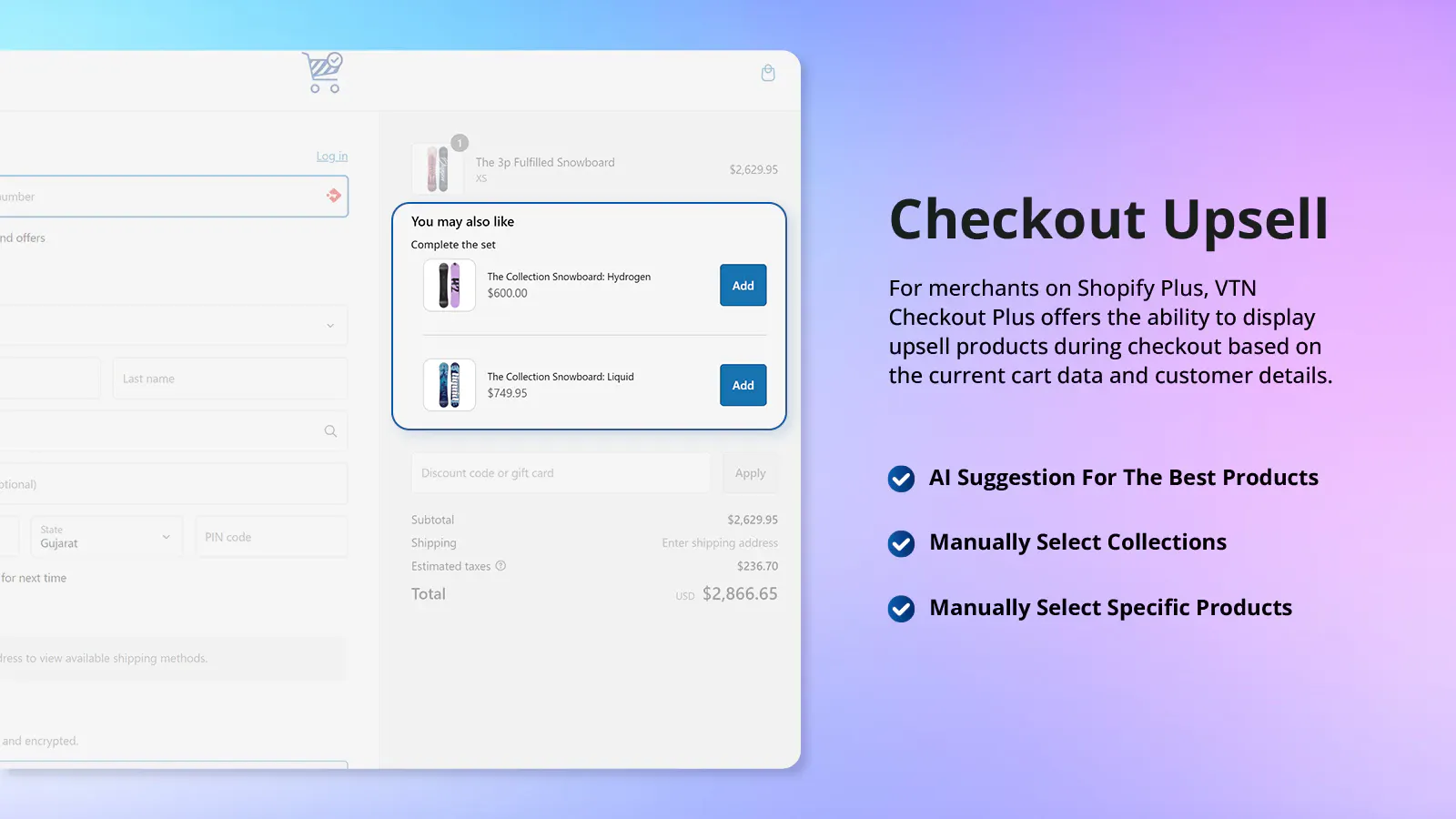1456x819 pixels.
Task: Click the 'Complete the set' text
Action: coord(453,245)
